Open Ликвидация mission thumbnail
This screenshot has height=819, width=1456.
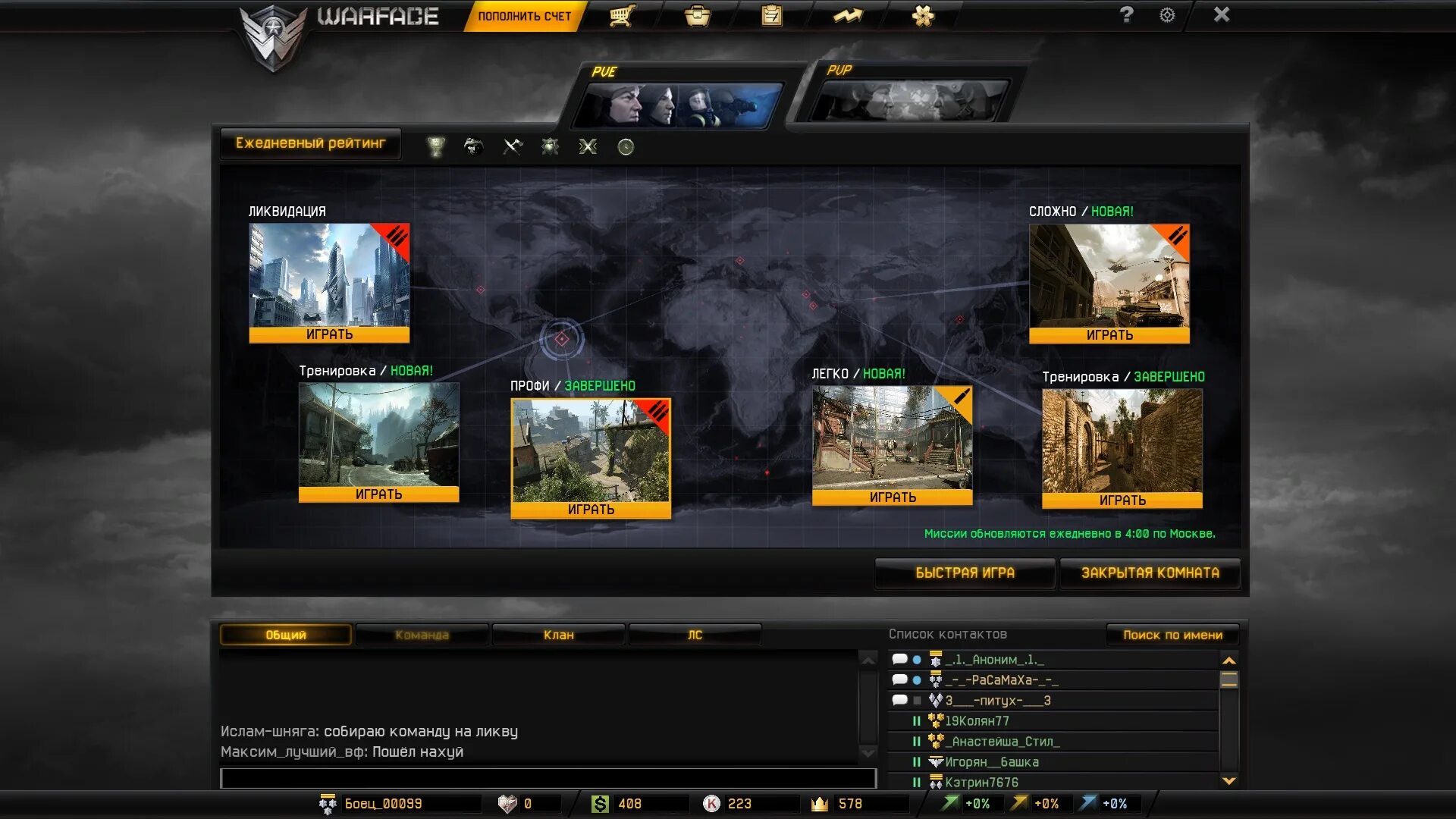[329, 275]
